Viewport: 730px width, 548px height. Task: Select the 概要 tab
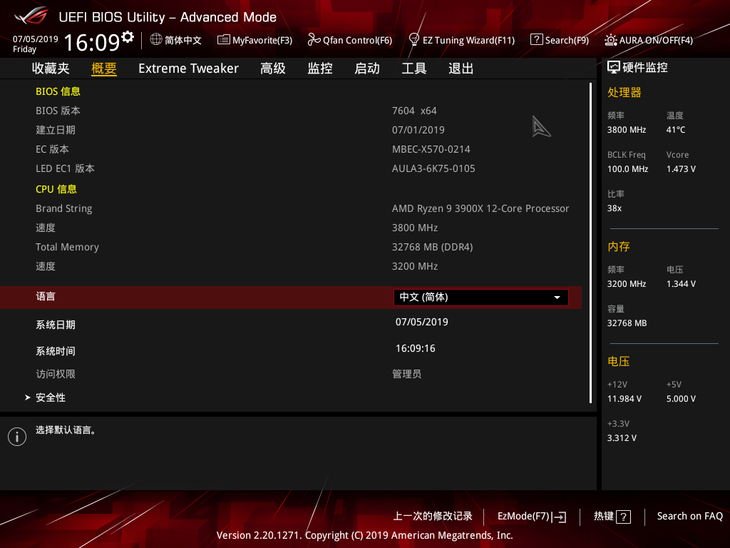pyautogui.click(x=104, y=68)
